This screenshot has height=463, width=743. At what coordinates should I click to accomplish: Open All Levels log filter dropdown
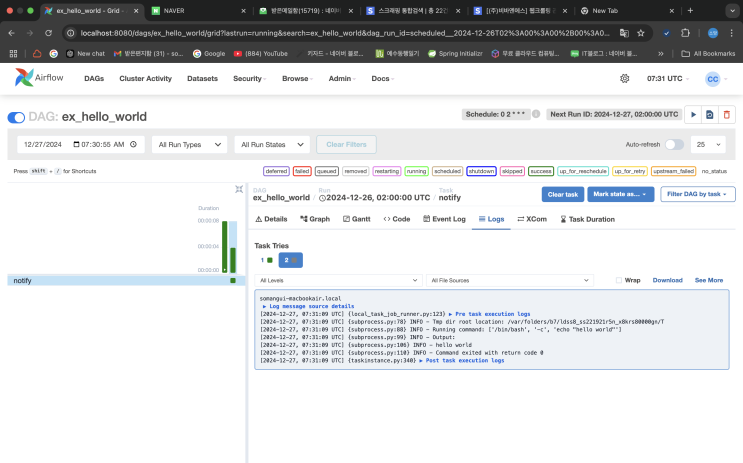(338, 281)
